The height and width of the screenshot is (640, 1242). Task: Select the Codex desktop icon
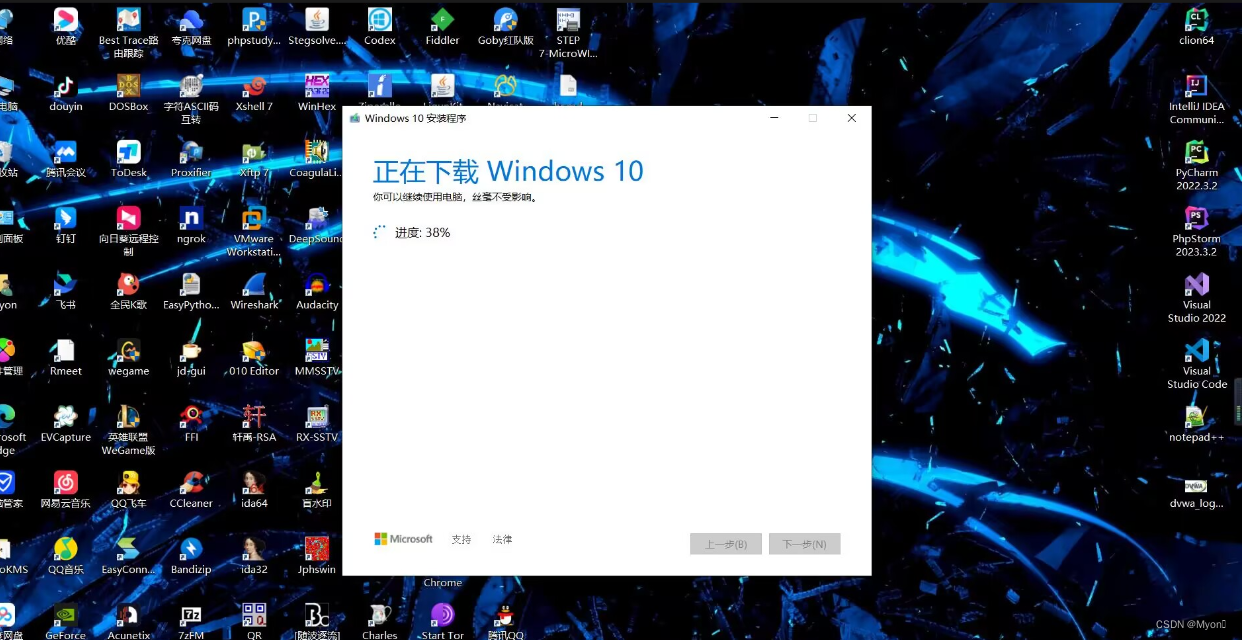[x=380, y=27]
